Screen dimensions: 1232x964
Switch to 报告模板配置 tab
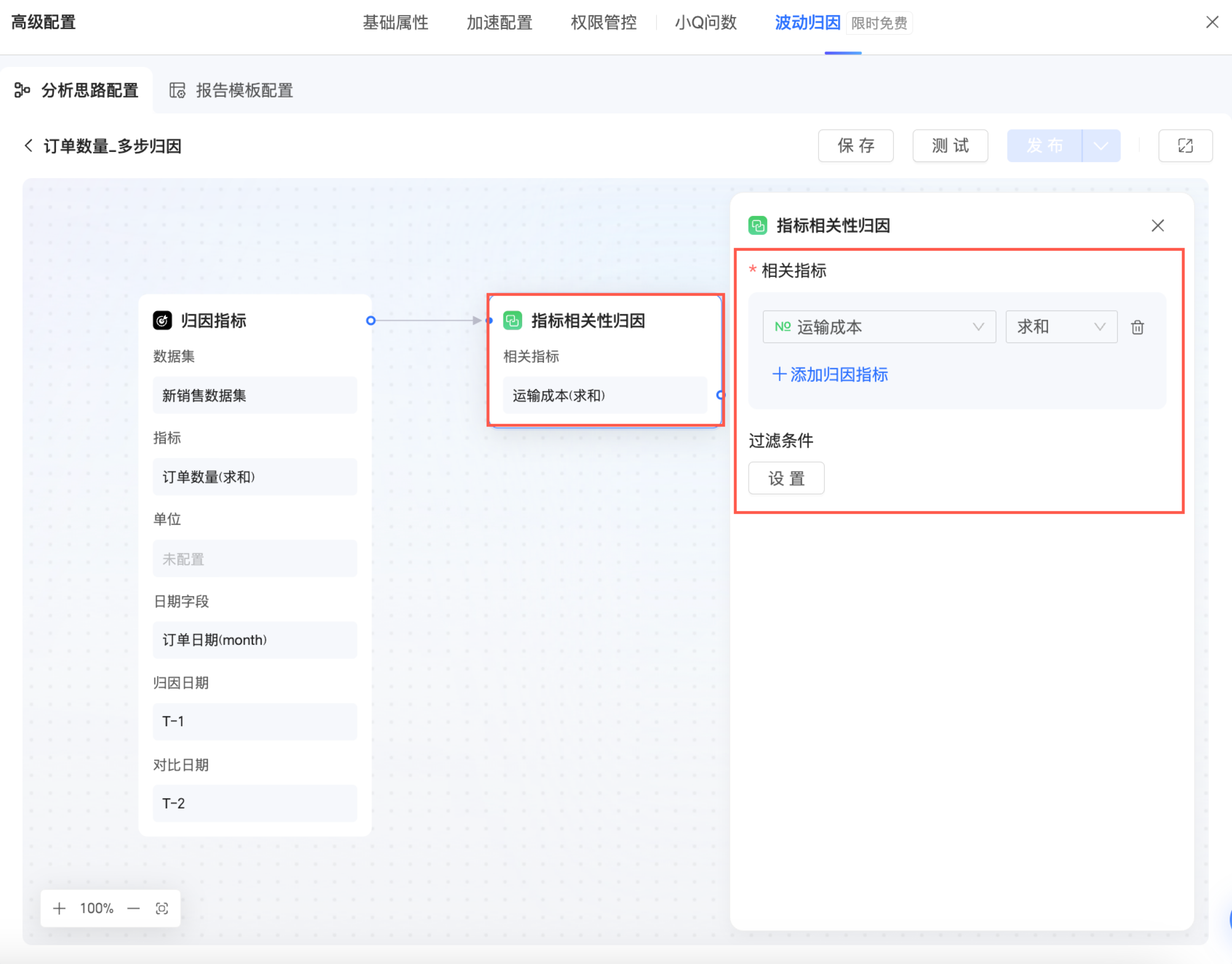click(x=232, y=90)
